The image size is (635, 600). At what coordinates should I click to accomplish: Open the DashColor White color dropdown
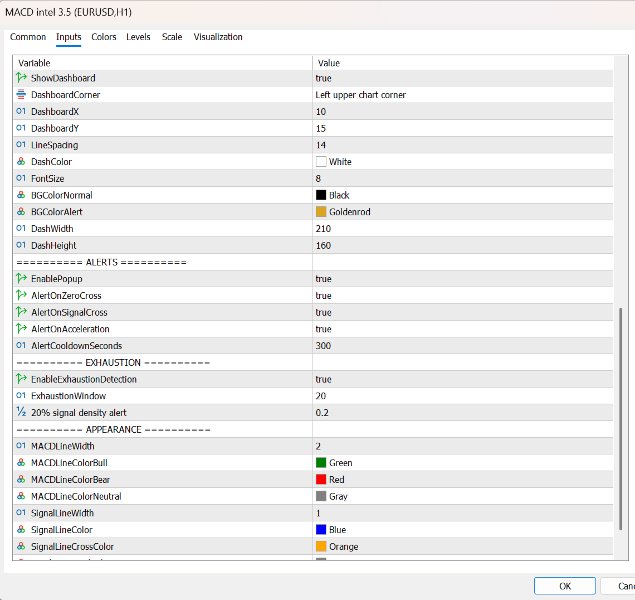pyautogui.click(x=463, y=162)
